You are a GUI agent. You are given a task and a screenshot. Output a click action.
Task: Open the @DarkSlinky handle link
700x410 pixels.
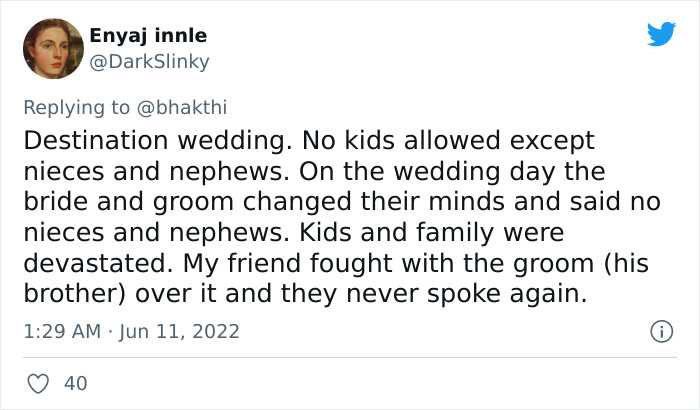tap(149, 61)
